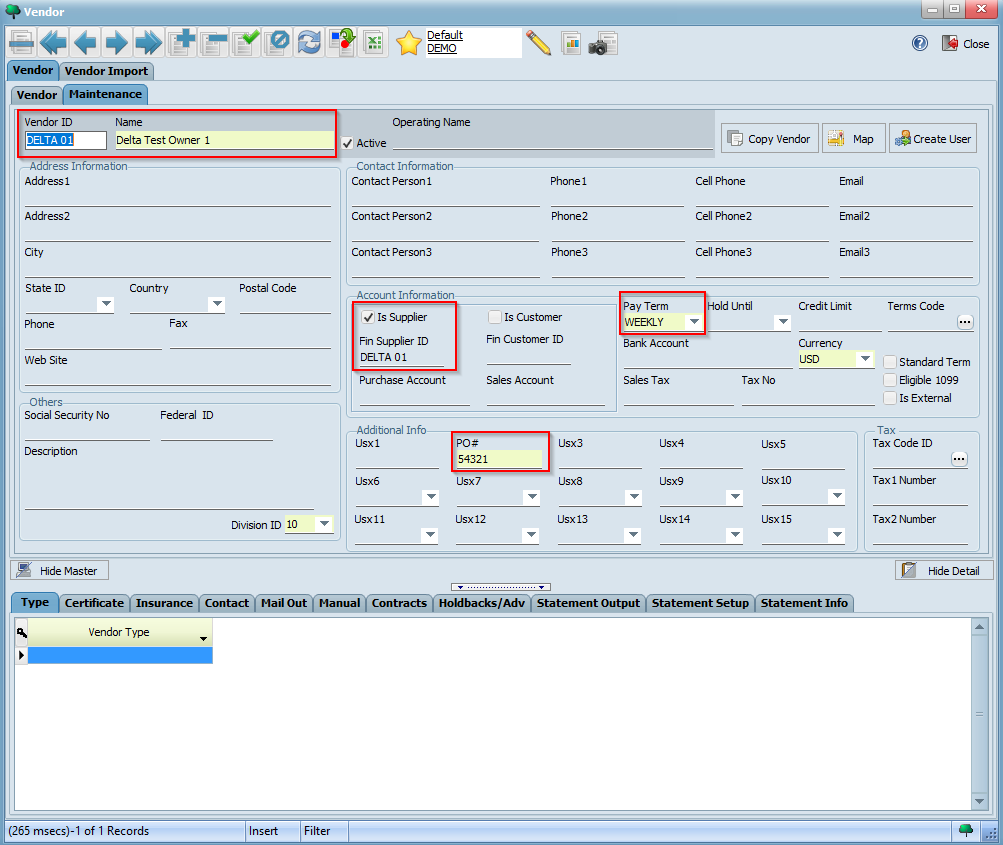Screen dimensions: 1003x845
Task: Open the Statement Setup tab
Action: (x=700, y=603)
